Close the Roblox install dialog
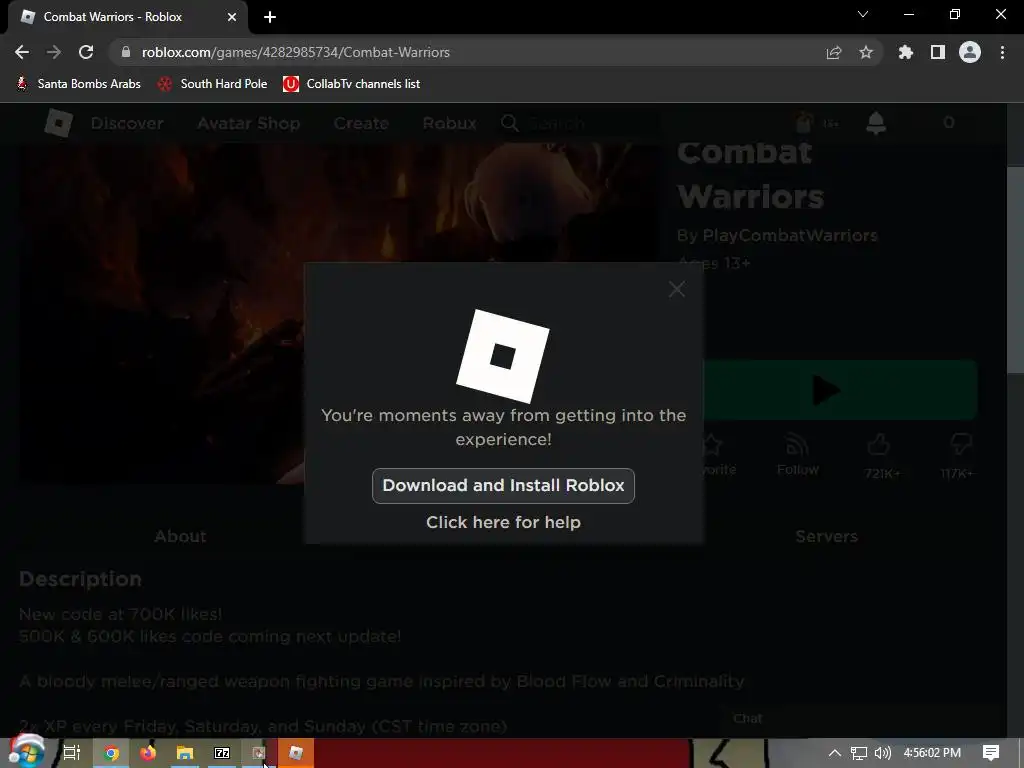The width and height of the screenshot is (1024, 768). tap(677, 289)
